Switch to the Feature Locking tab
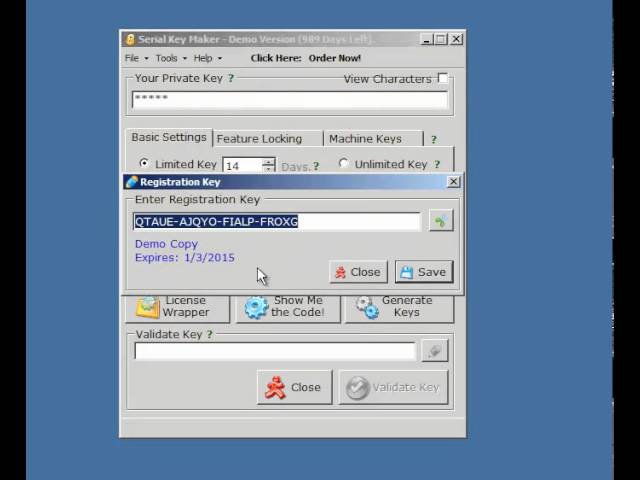 [x=267, y=139]
